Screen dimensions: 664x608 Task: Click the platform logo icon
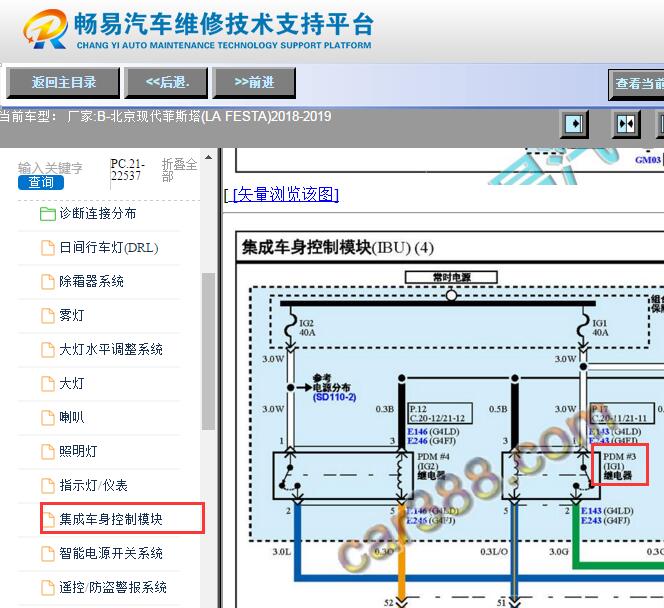45,29
